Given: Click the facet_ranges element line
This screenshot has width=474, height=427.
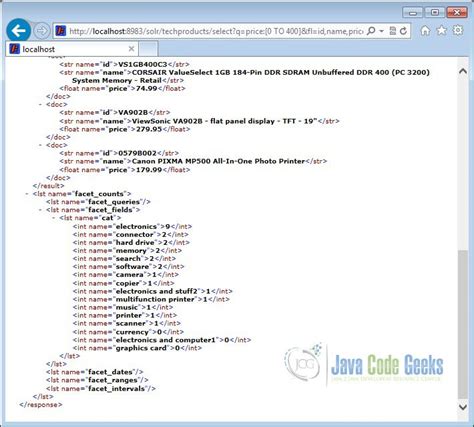Looking at the screenshot, I should [97, 380].
